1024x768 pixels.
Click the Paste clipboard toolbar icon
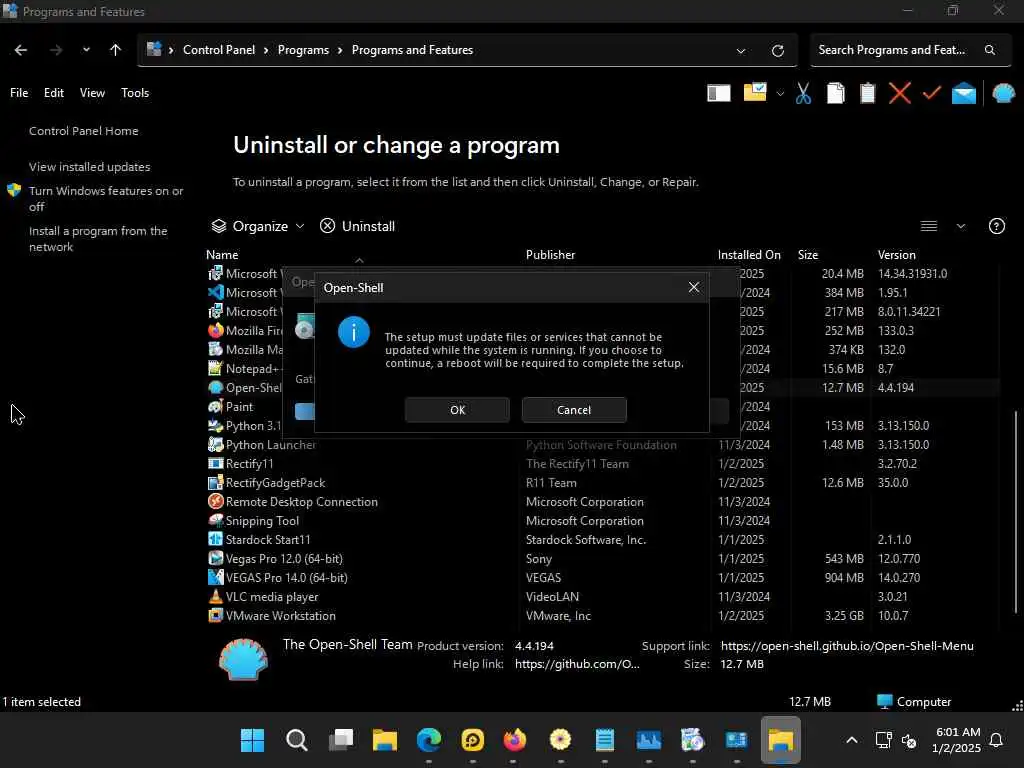click(867, 93)
